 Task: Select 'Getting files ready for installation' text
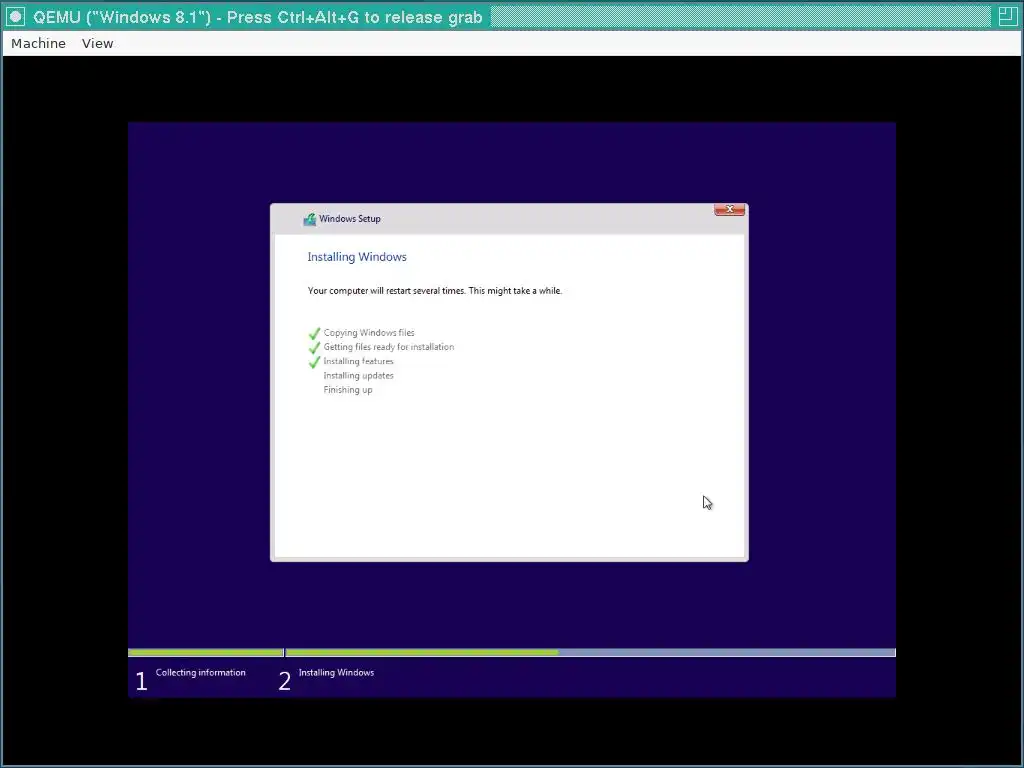pyautogui.click(x=389, y=347)
